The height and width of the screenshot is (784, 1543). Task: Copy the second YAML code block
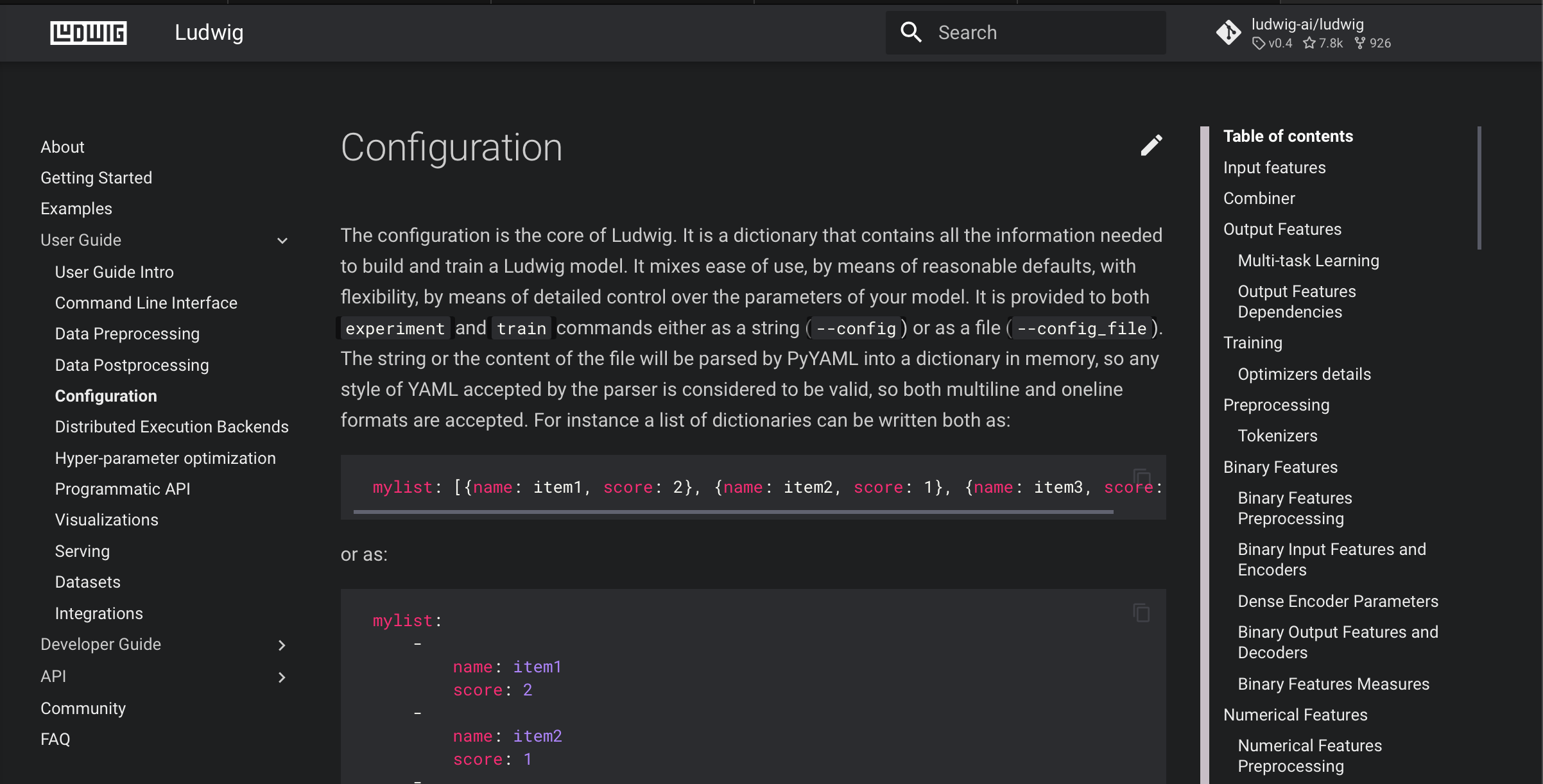tap(1142, 613)
